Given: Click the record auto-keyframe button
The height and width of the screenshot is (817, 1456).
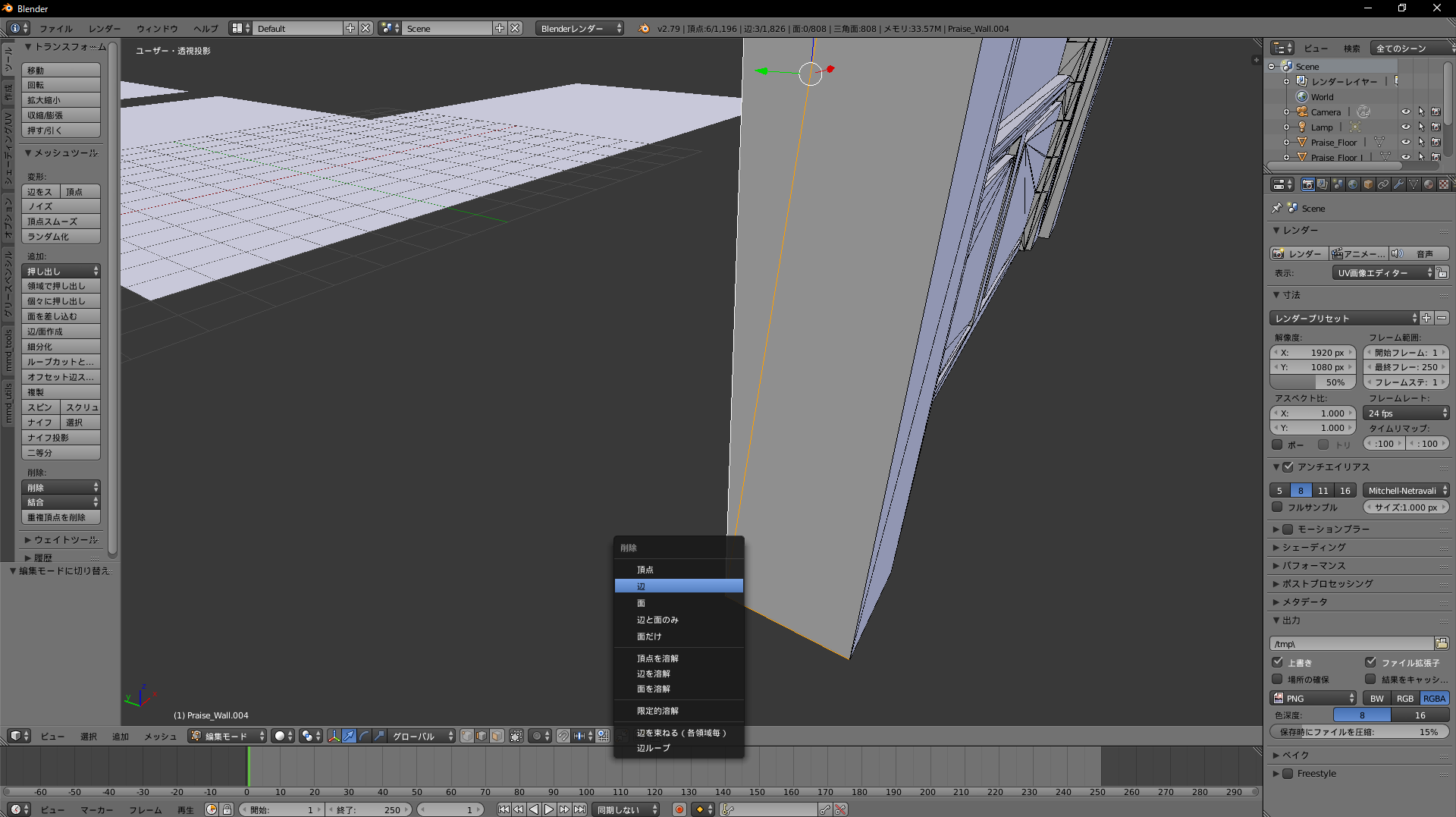Looking at the screenshot, I should coord(679,809).
